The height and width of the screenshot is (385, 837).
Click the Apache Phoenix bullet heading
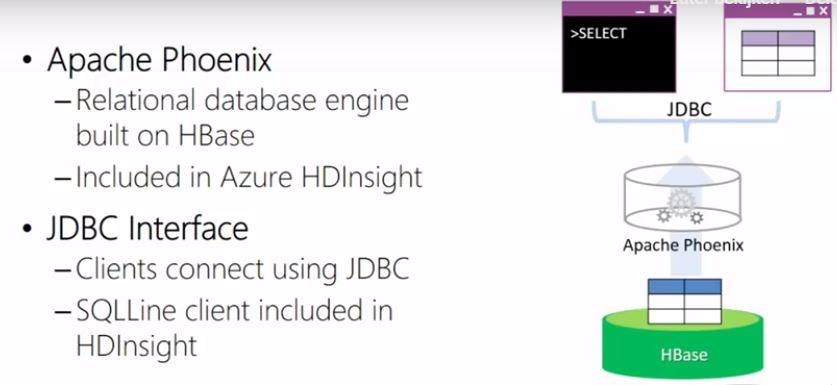point(160,60)
